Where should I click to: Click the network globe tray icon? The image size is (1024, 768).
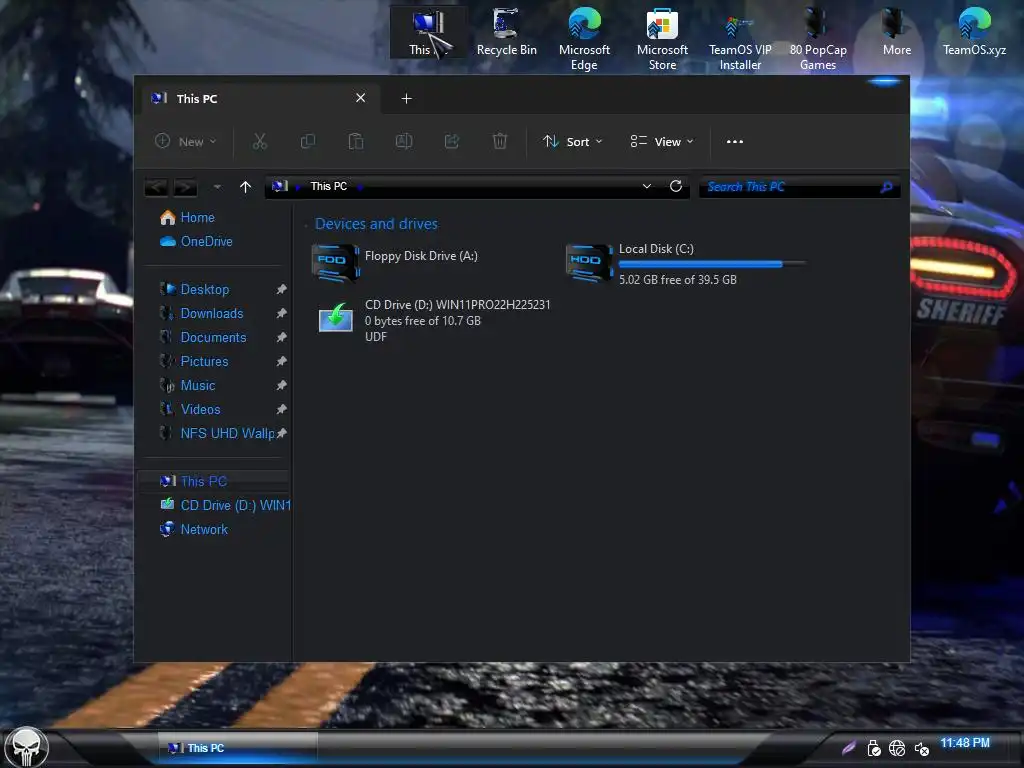coord(897,748)
